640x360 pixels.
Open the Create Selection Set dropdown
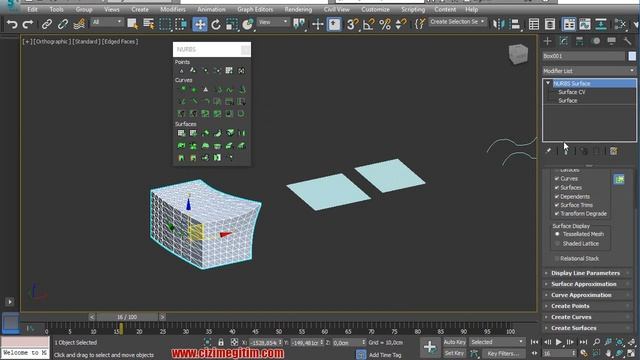click(457, 22)
